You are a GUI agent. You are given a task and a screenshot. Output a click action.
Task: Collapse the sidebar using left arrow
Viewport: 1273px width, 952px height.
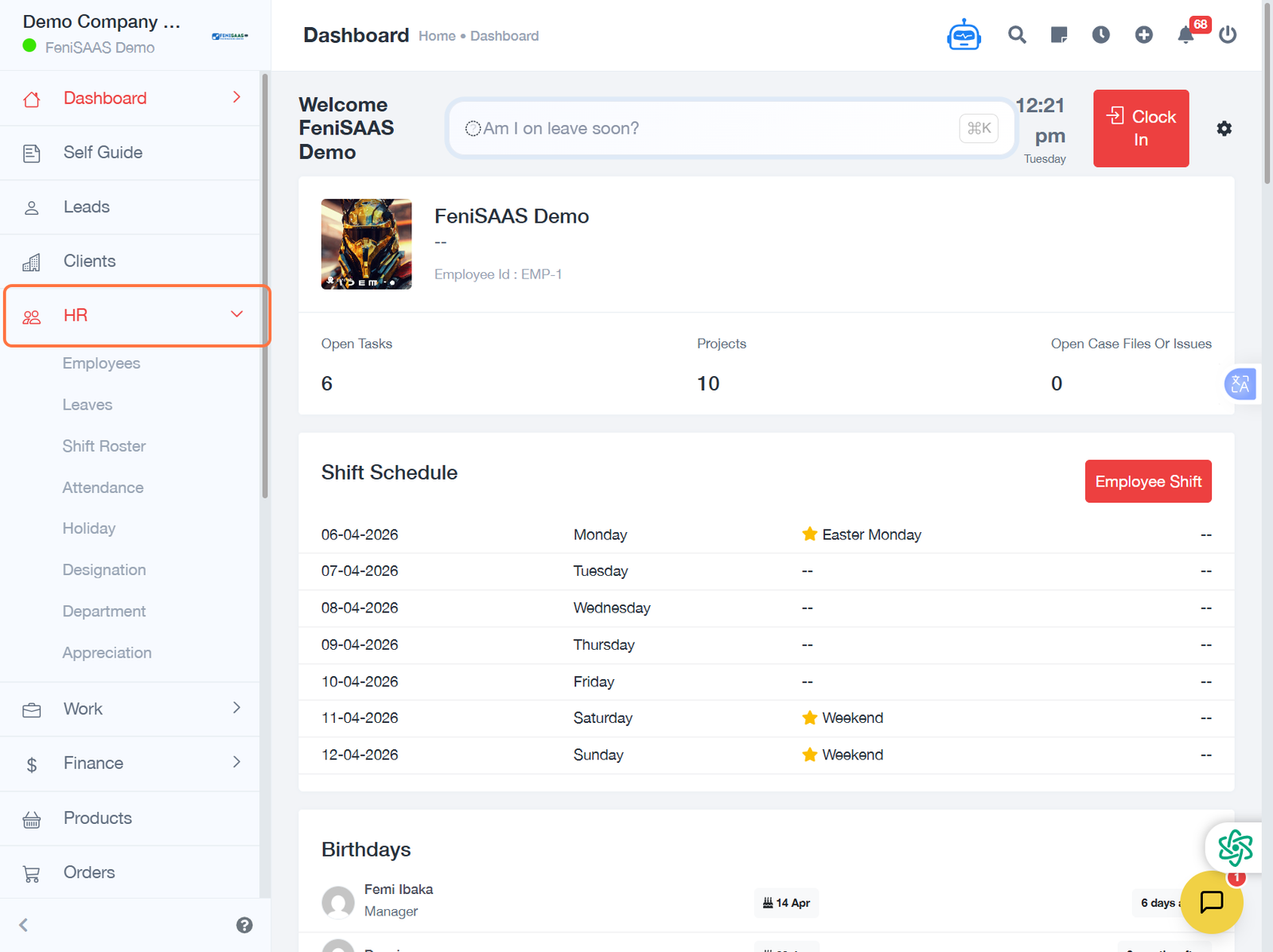[24, 925]
